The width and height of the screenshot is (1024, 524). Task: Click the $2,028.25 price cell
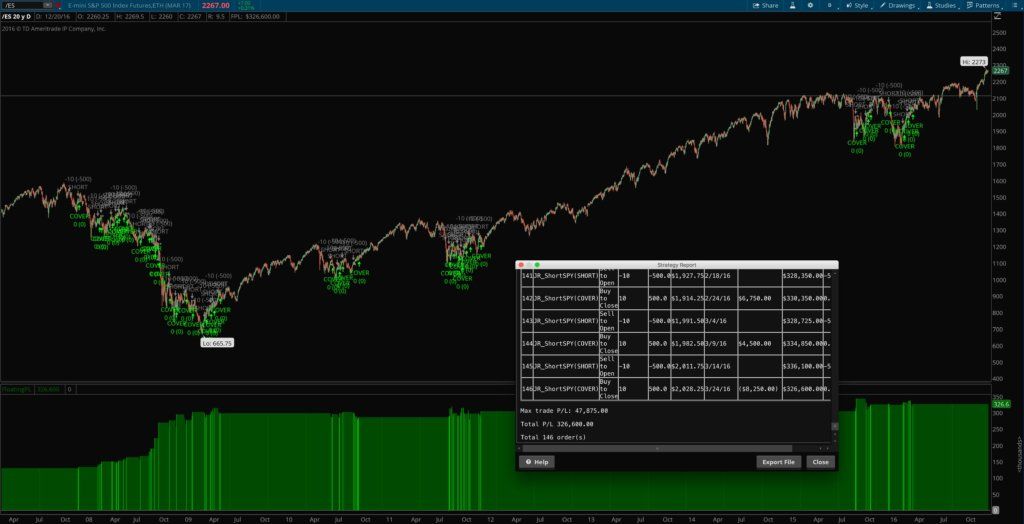point(688,389)
